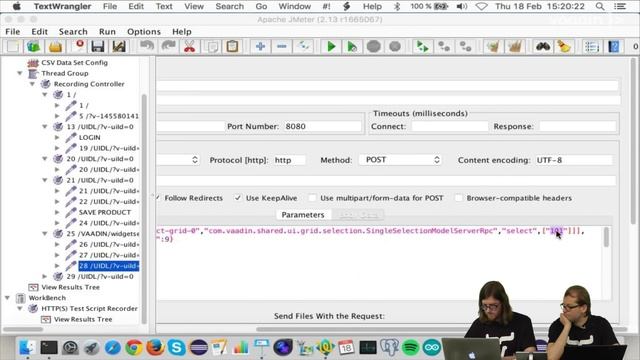
Task: Open the Function Helper dialog icon
Action: [x=592, y=47]
